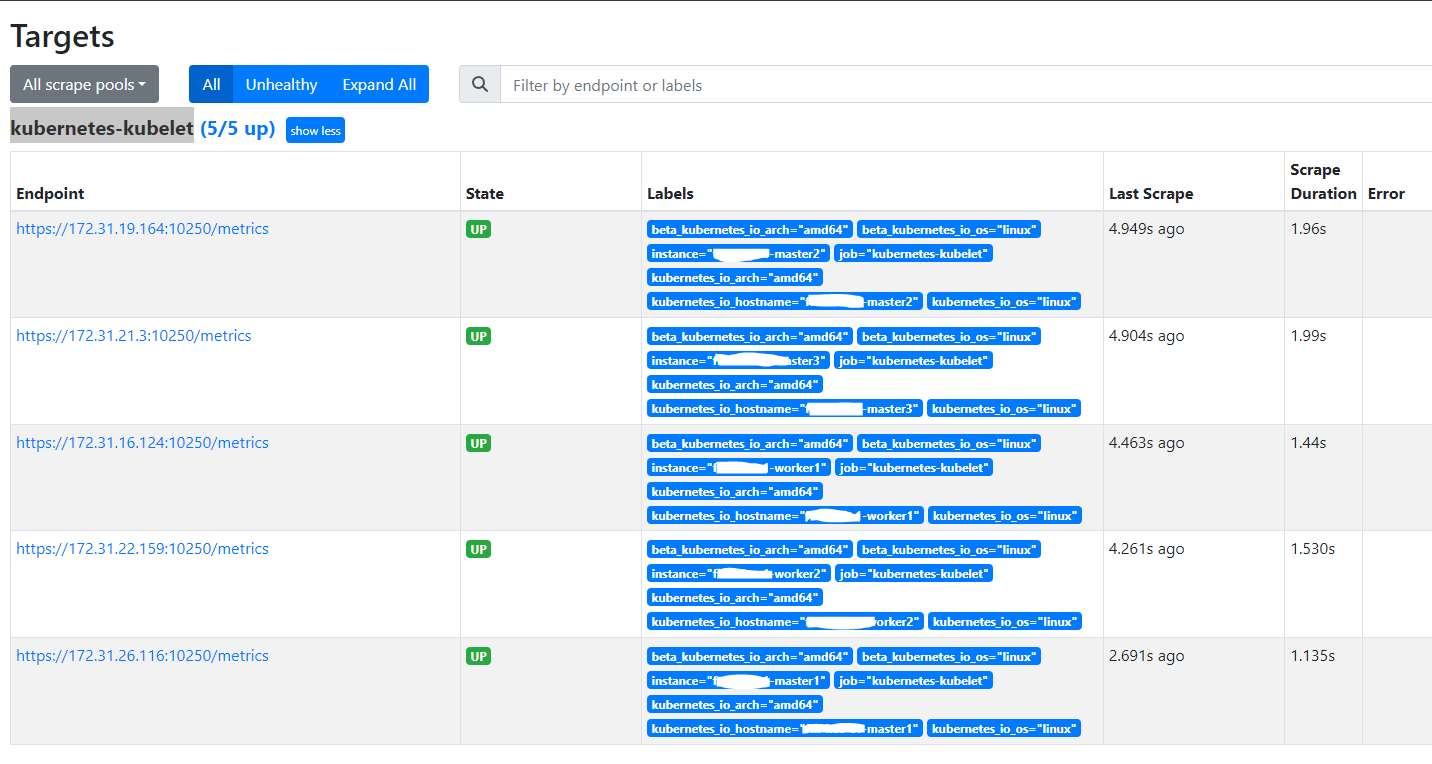Screen dimensions: 1432x764
Task: Click UP state badge for 172.31.16.124
Action: 478,443
